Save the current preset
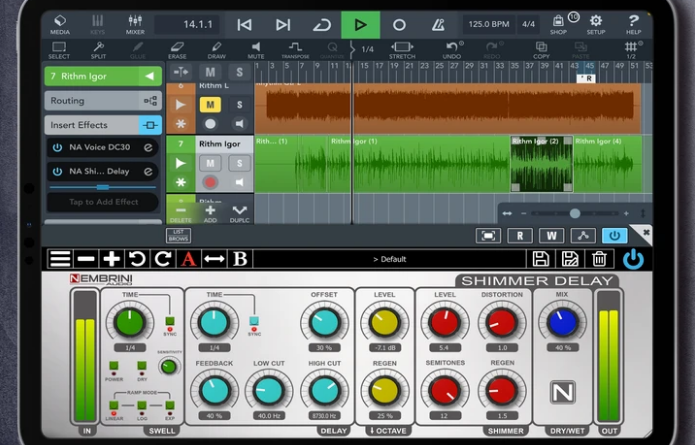Screen dimensions: 695x445 click(x=540, y=259)
